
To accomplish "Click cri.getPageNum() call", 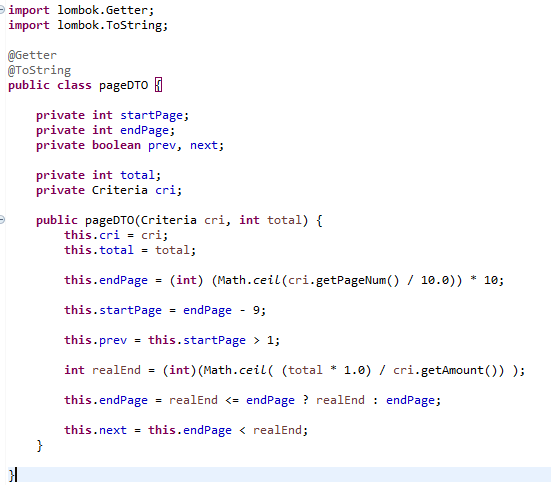I will (x=344, y=280).
